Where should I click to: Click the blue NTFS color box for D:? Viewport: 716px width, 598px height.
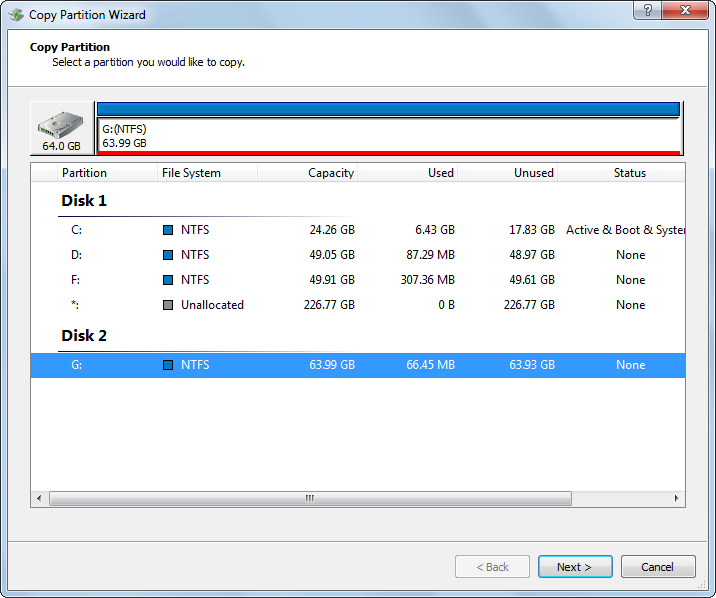click(168, 255)
